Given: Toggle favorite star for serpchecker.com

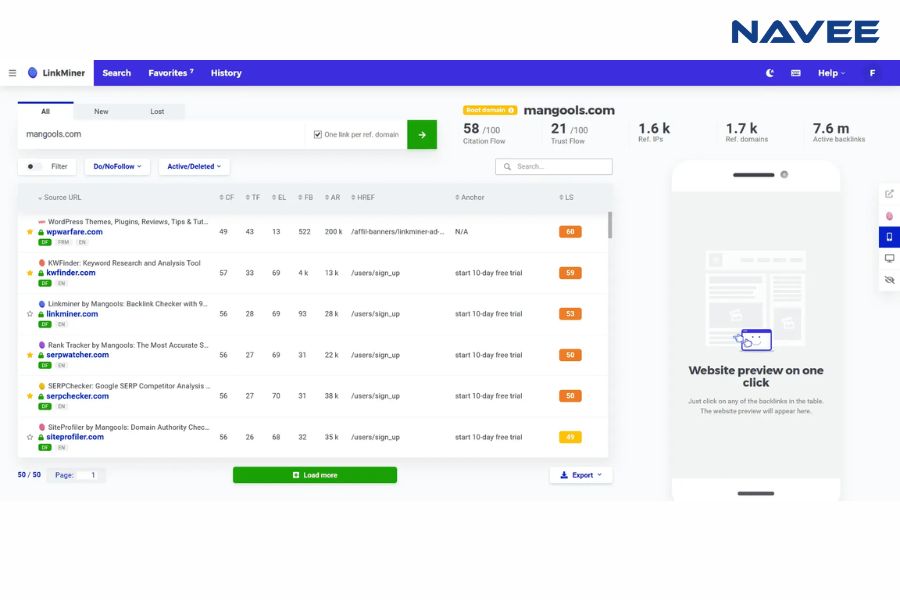Looking at the screenshot, I should pyautogui.click(x=30, y=396).
